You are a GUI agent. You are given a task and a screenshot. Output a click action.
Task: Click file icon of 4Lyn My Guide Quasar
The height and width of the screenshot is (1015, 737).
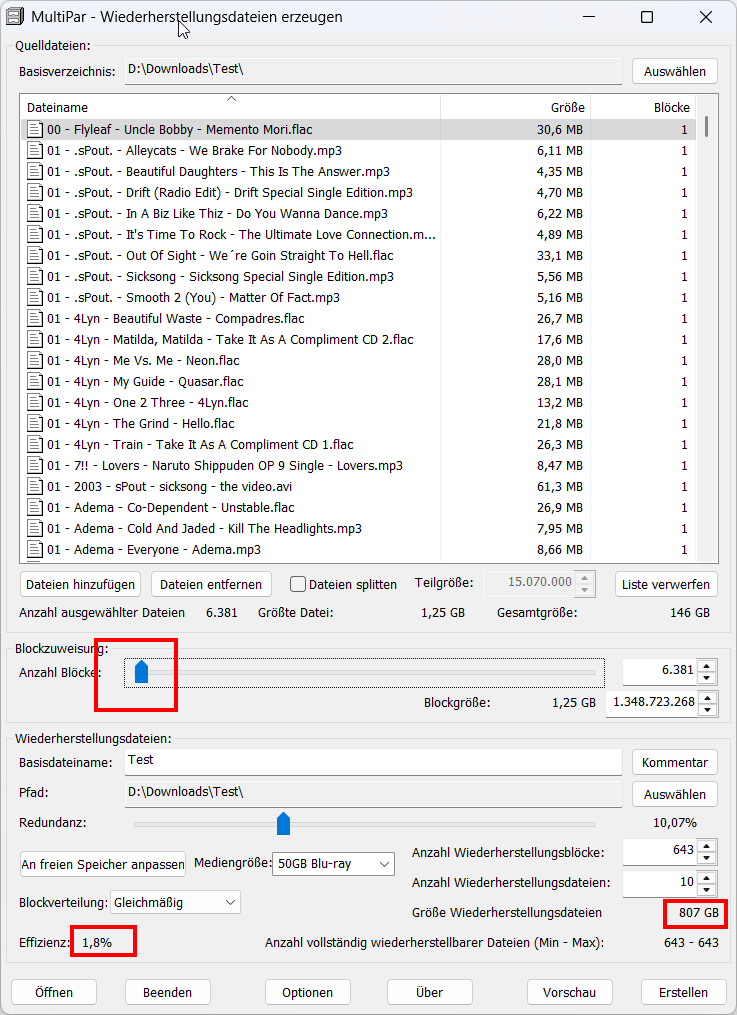click(x=35, y=381)
